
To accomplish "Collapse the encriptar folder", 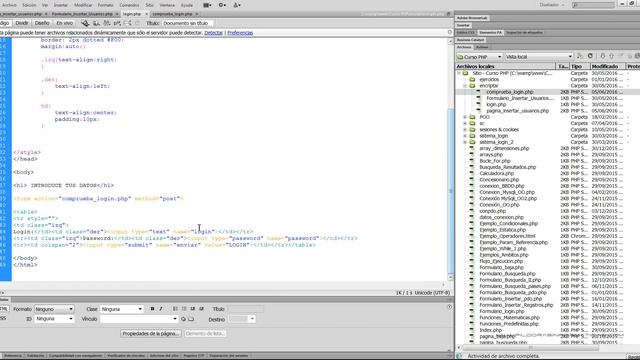I will (x=465, y=86).
